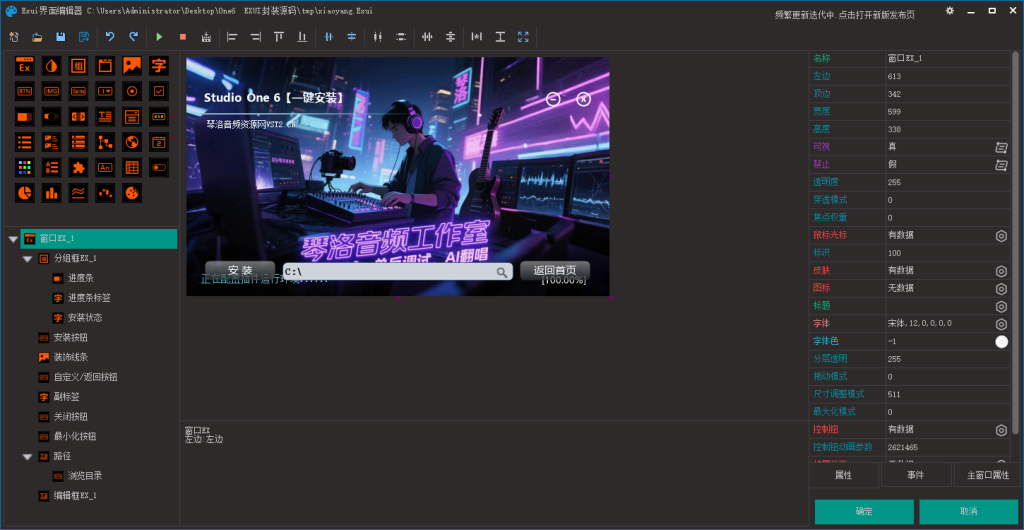Click the align left edges icon
This screenshot has height=530, width=1024.
click(x=232, y=37)
